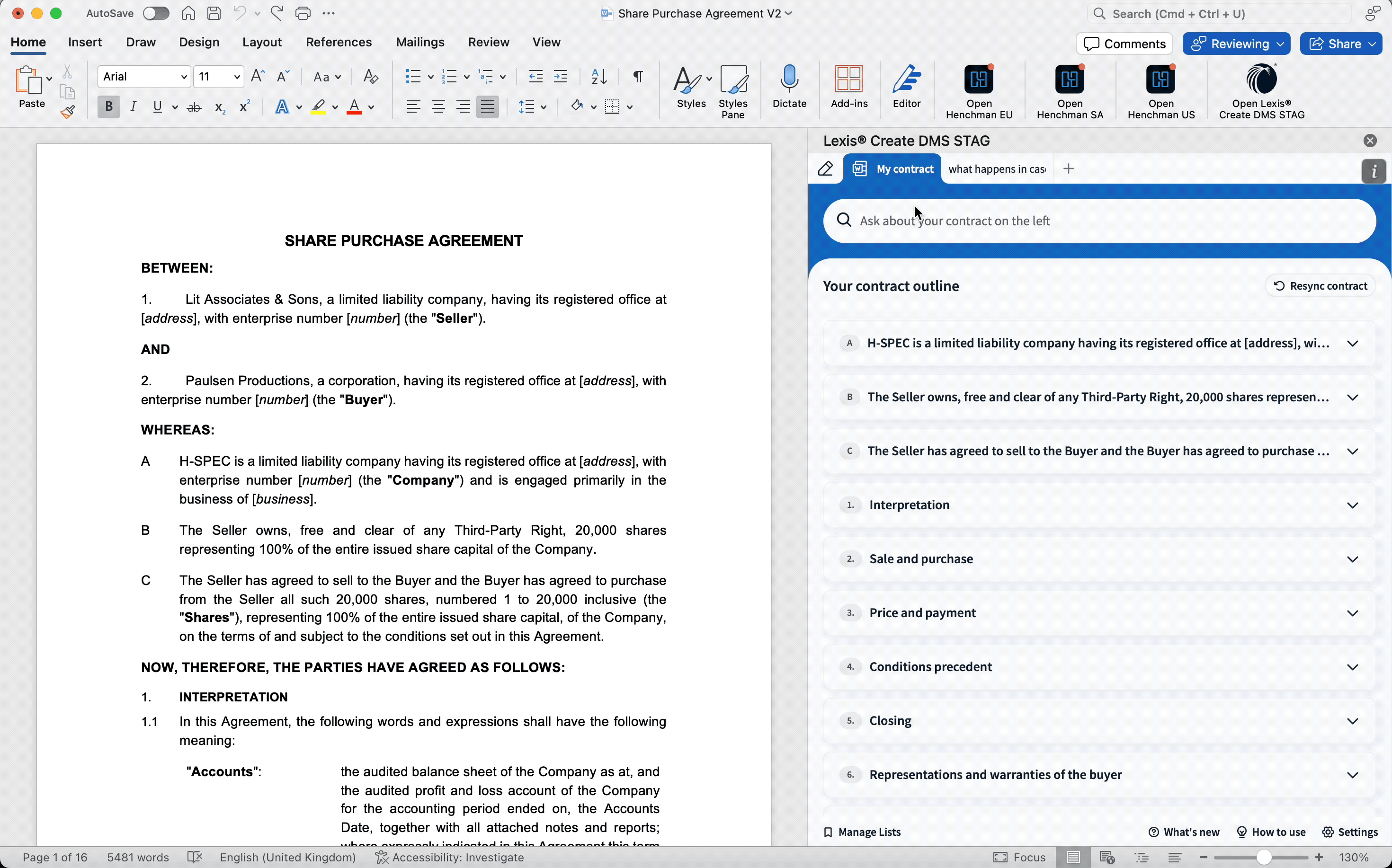
Task: Expand the Interpretation outline section
Action: tap(1352, 505)
